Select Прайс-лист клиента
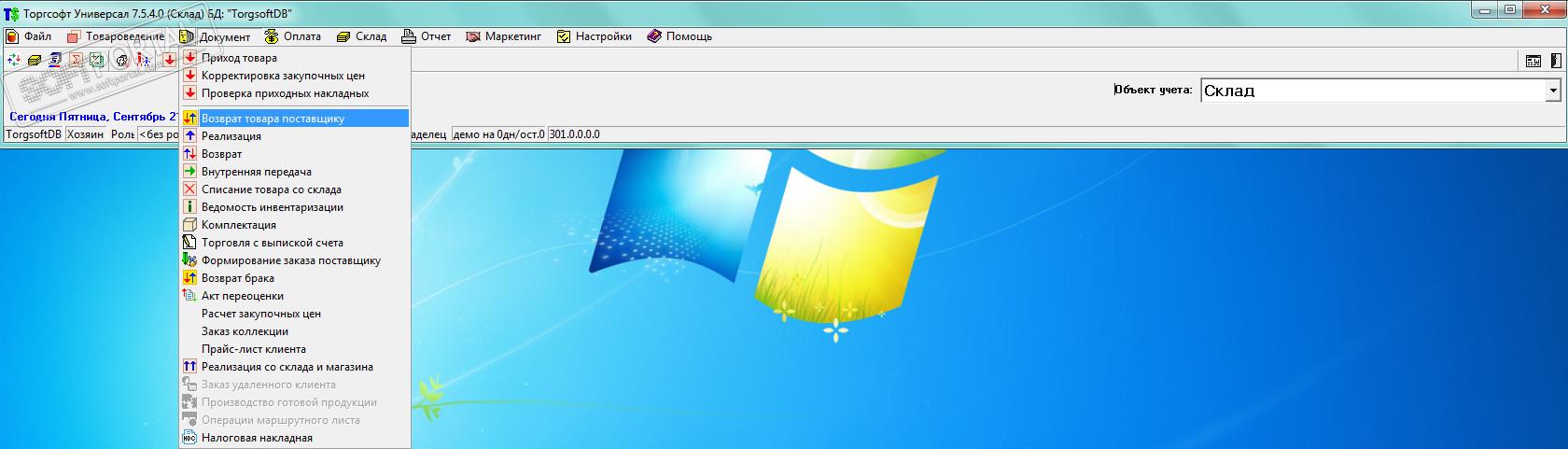Image resolution: width=1568 pixels, height=449 pixels. tap(295, 349)
